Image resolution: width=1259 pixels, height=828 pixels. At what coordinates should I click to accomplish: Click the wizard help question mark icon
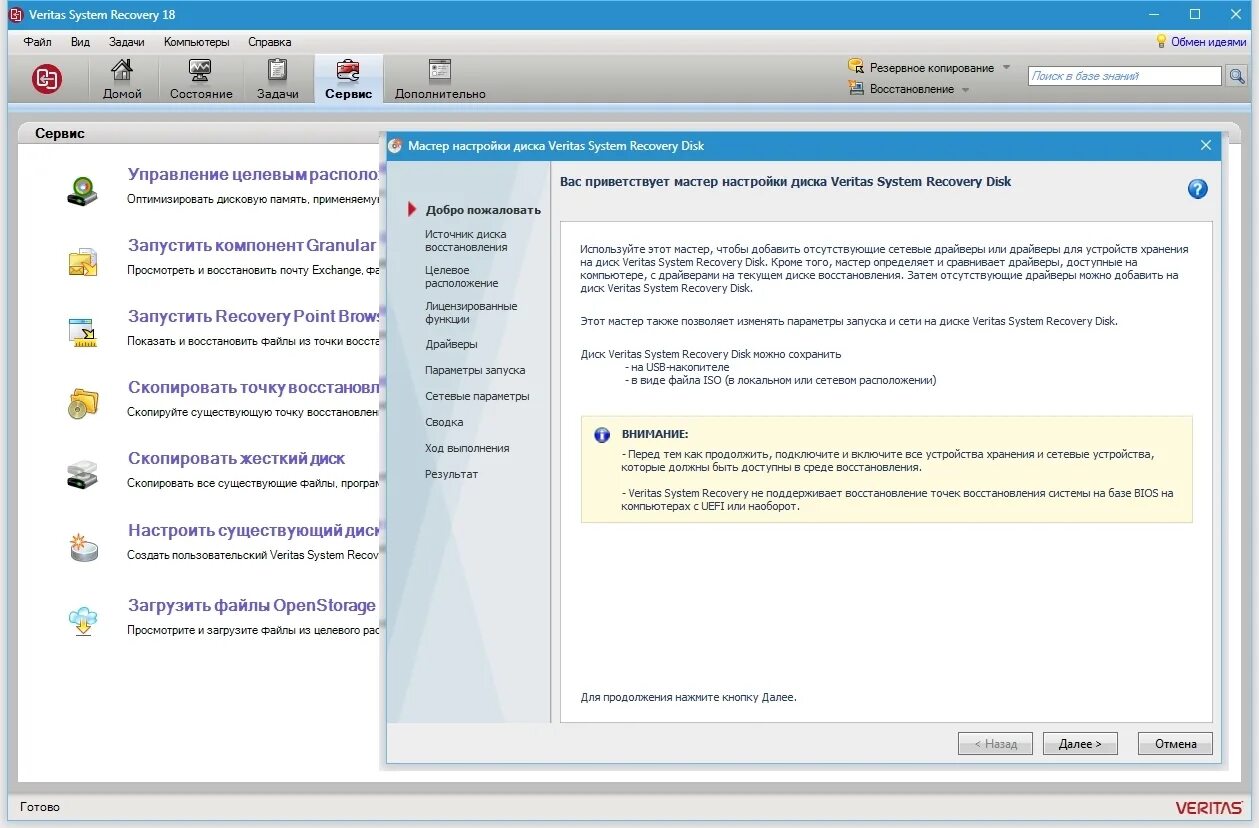tap(1197, 189)
